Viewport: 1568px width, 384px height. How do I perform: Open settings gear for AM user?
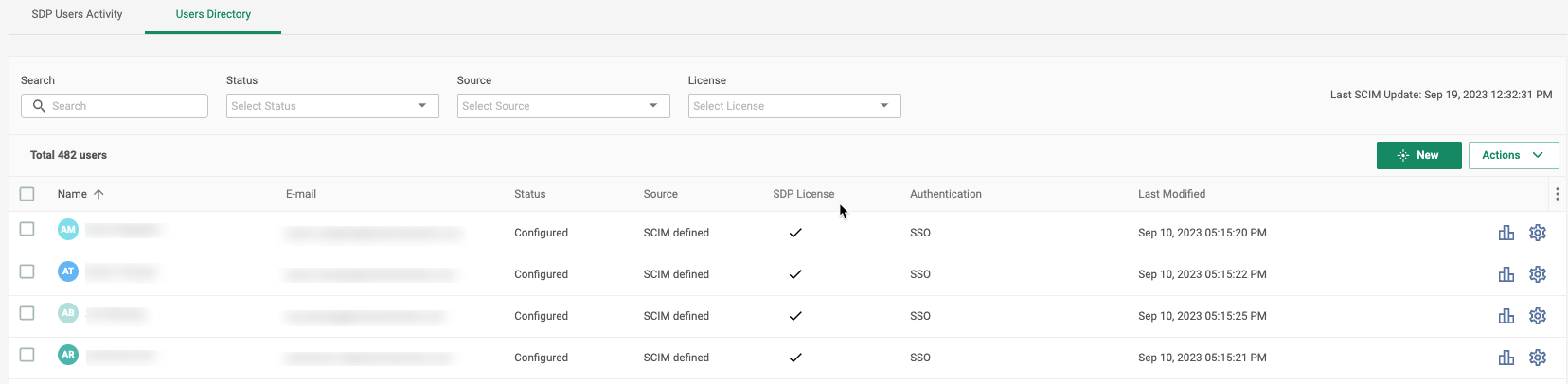click(1537, 233)
